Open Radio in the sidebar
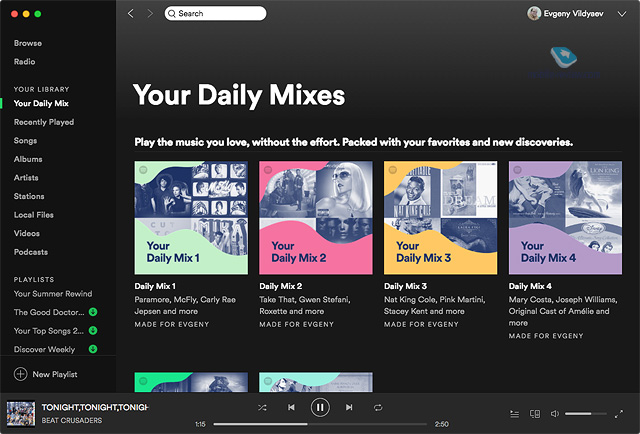Viewport: 640px width, 434px height. pos(24,62)
